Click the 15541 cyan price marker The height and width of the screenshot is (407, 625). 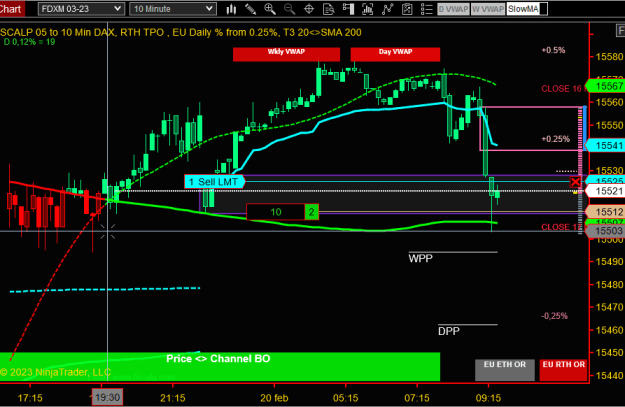pos(606,145)
